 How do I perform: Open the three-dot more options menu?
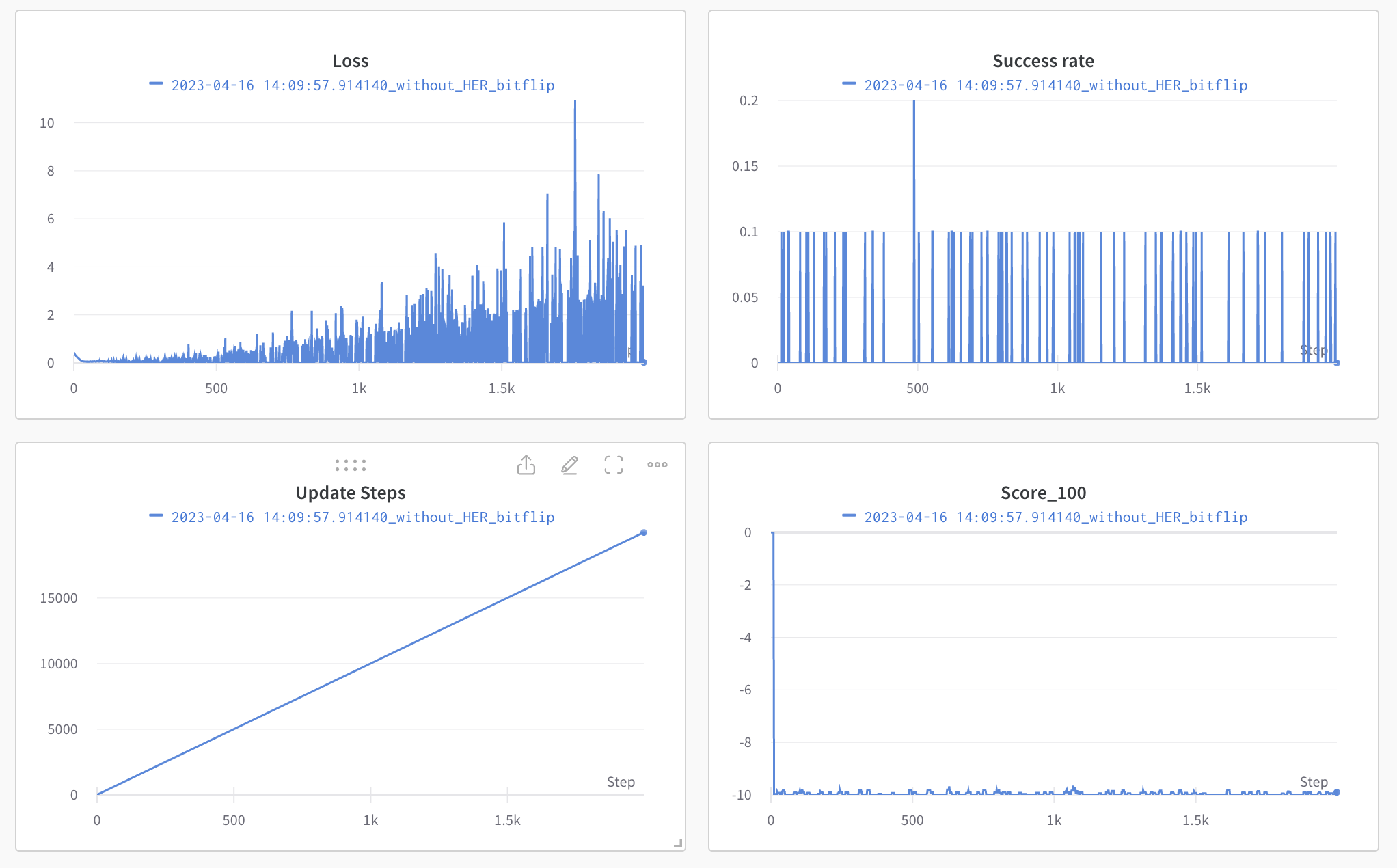[657, 465]
